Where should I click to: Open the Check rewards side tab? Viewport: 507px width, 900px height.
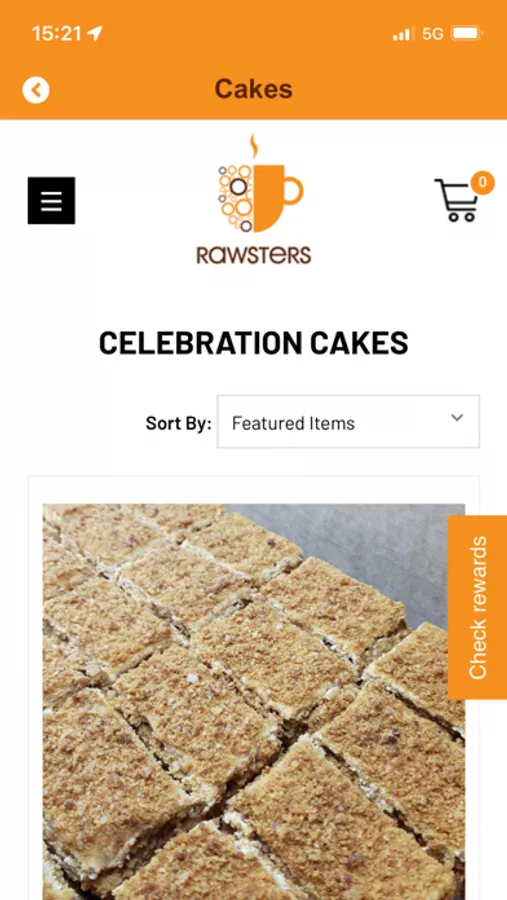click(x=477, y=607)
